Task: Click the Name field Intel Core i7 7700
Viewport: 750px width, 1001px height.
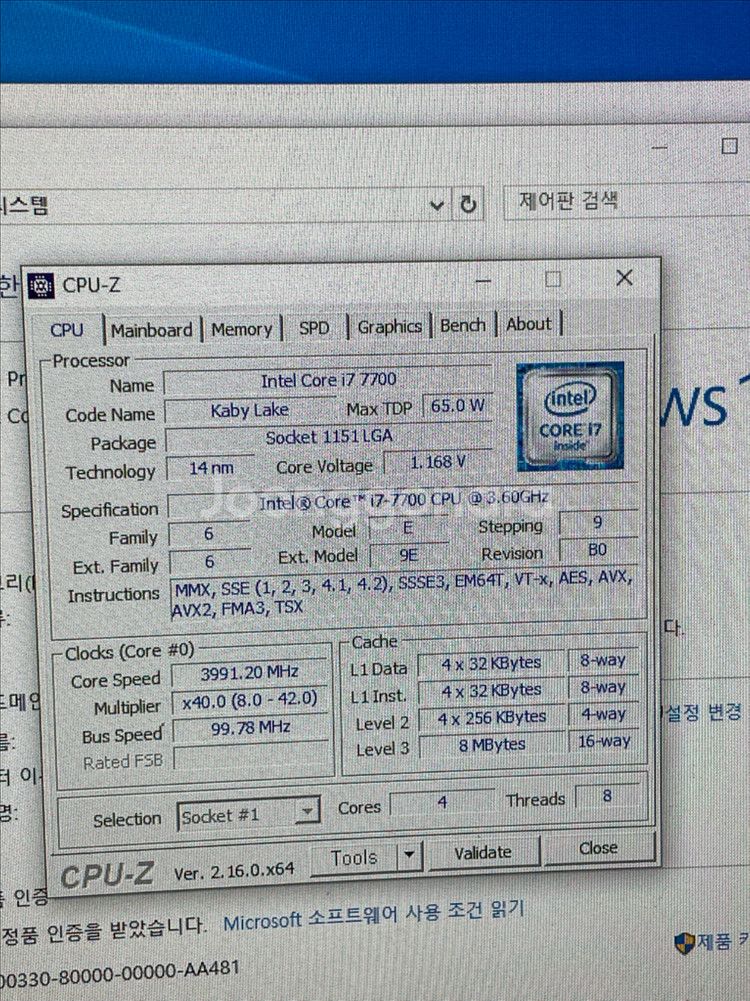Action: click(x=328, y=381)
